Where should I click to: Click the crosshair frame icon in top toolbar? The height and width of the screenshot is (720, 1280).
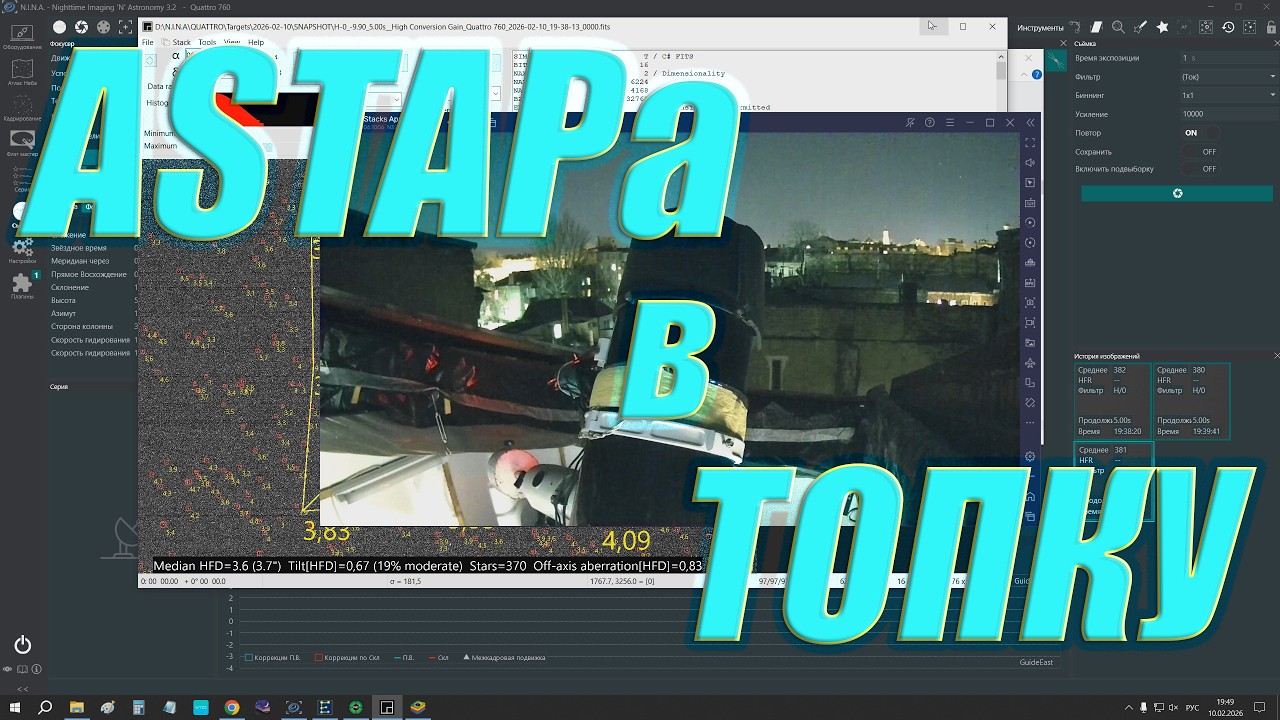125,27
